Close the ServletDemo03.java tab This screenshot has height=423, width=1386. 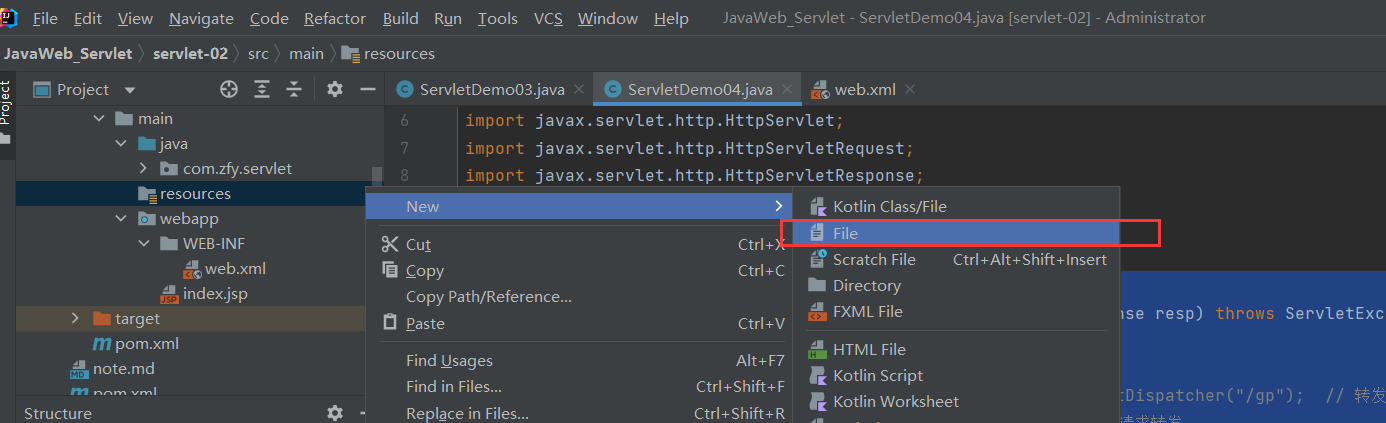pos(579,90)
